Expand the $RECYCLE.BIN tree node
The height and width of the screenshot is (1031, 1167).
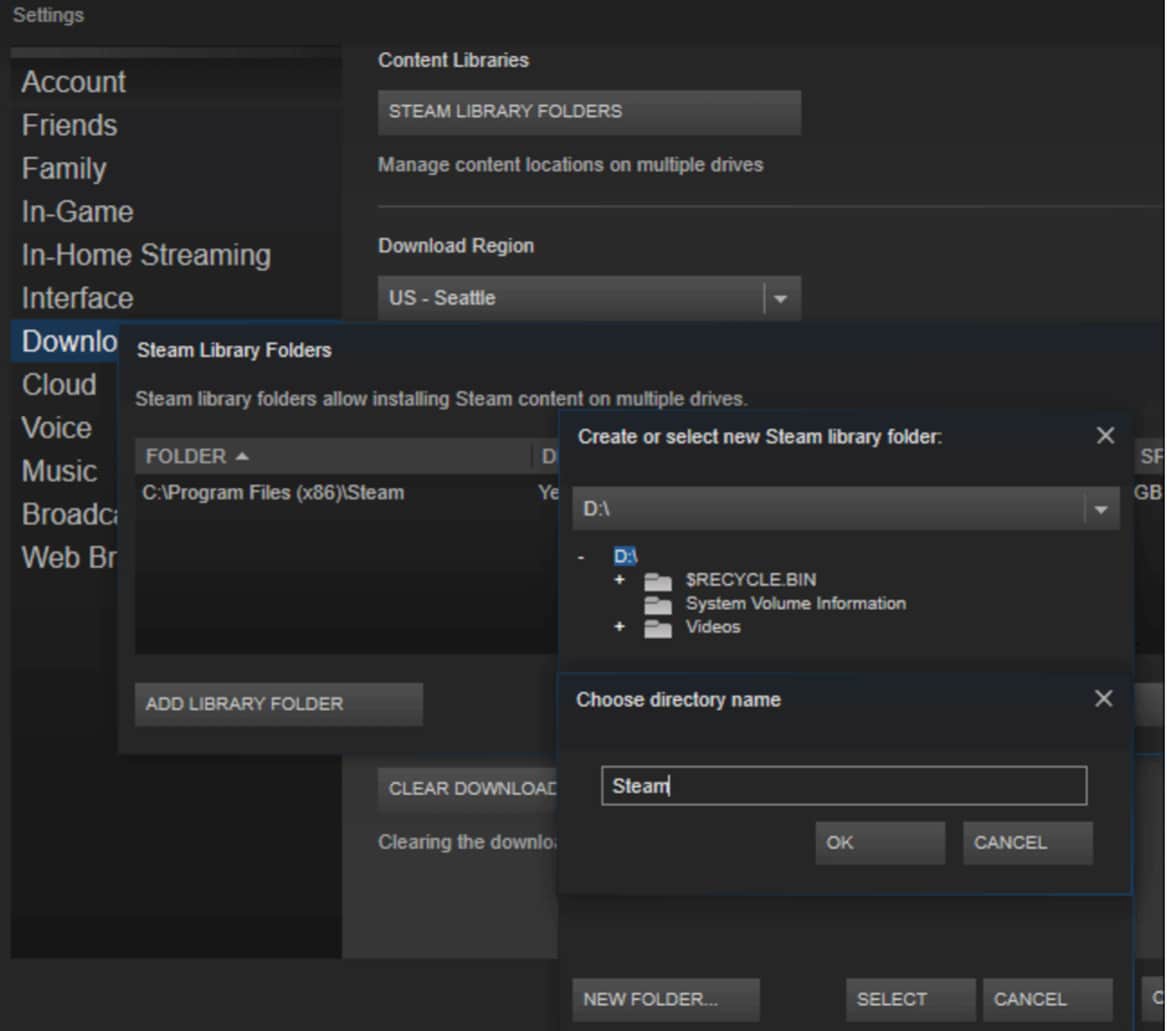tap(620, 579)
